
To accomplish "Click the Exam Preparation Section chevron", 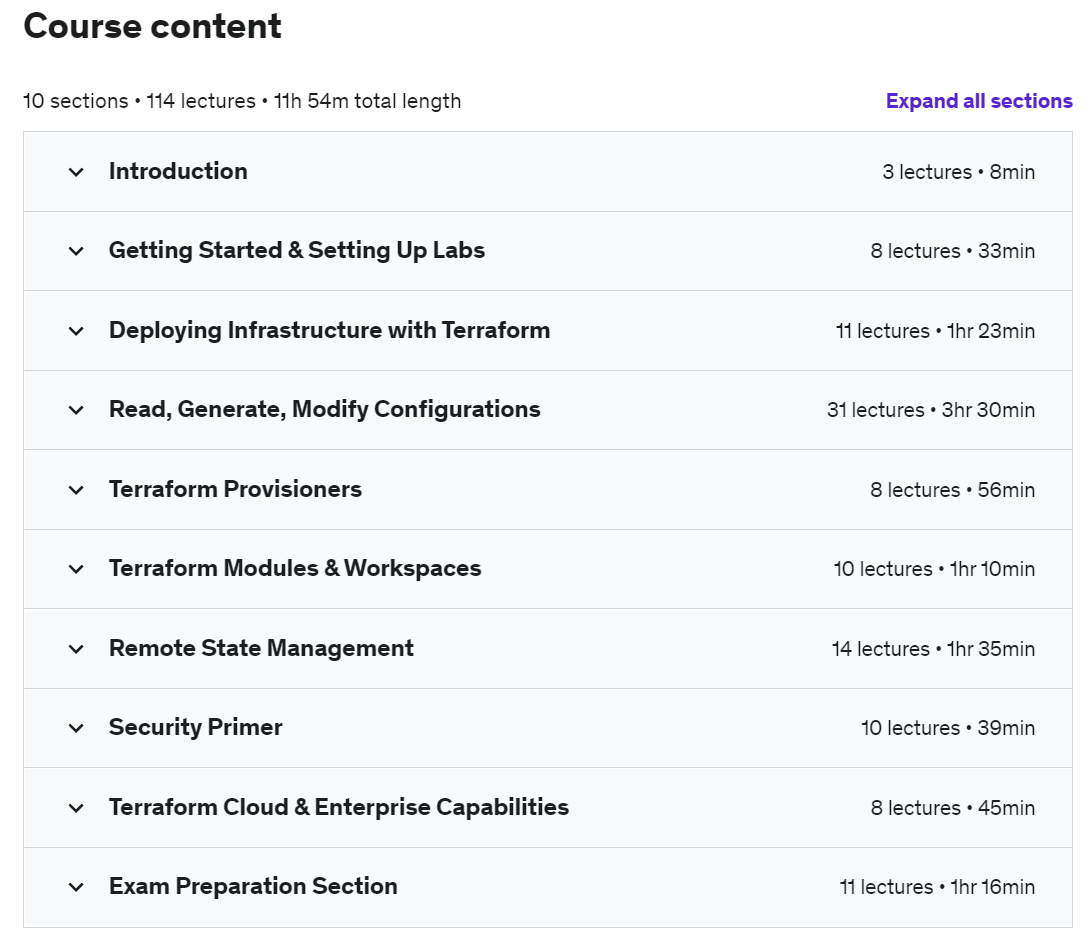I will 76,887.
